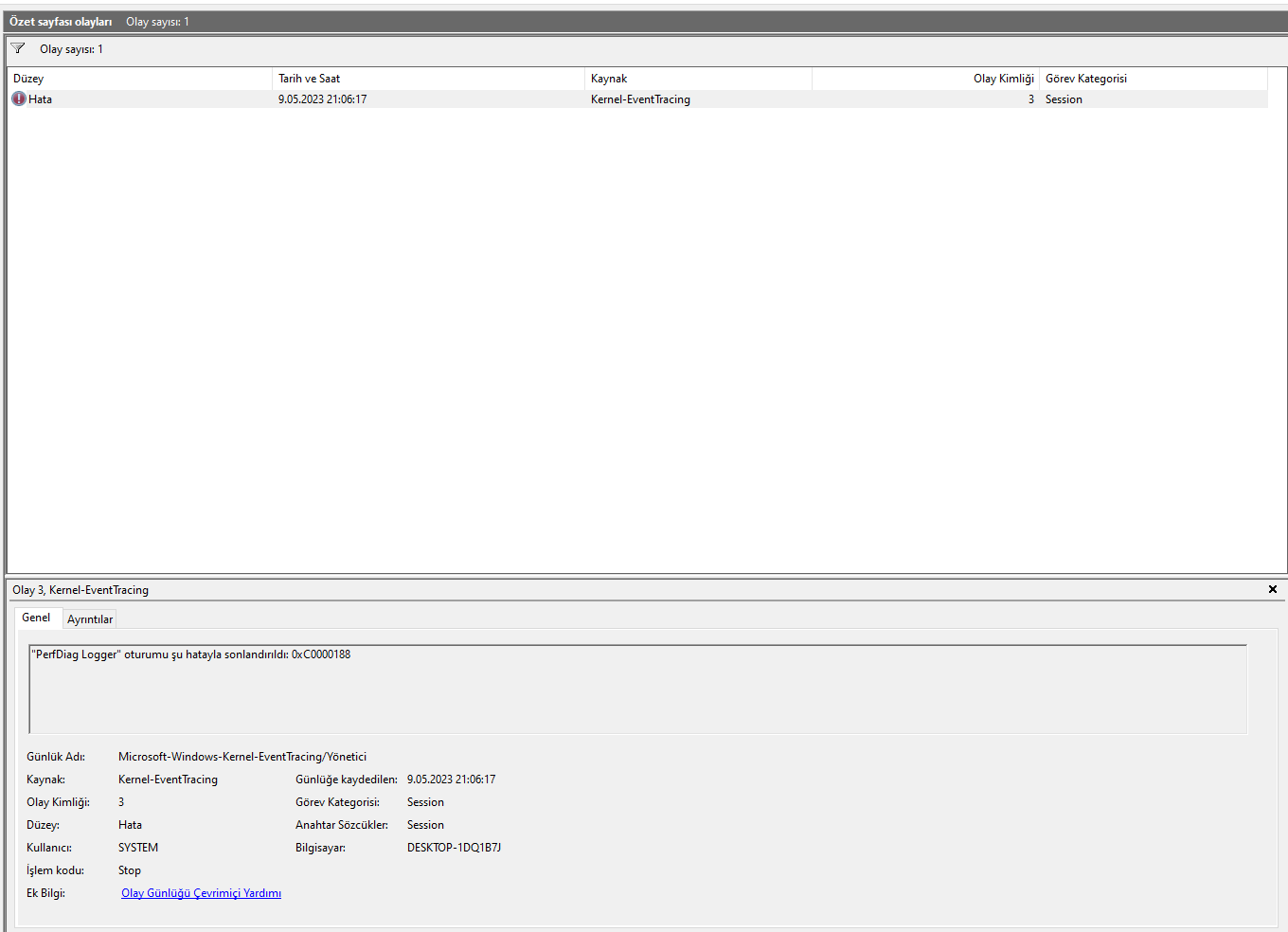The image size is (1288, 932).
Task: Click the Olay 3, Kernel-EventTracing pane title
Action: click(x=80, y=590)
